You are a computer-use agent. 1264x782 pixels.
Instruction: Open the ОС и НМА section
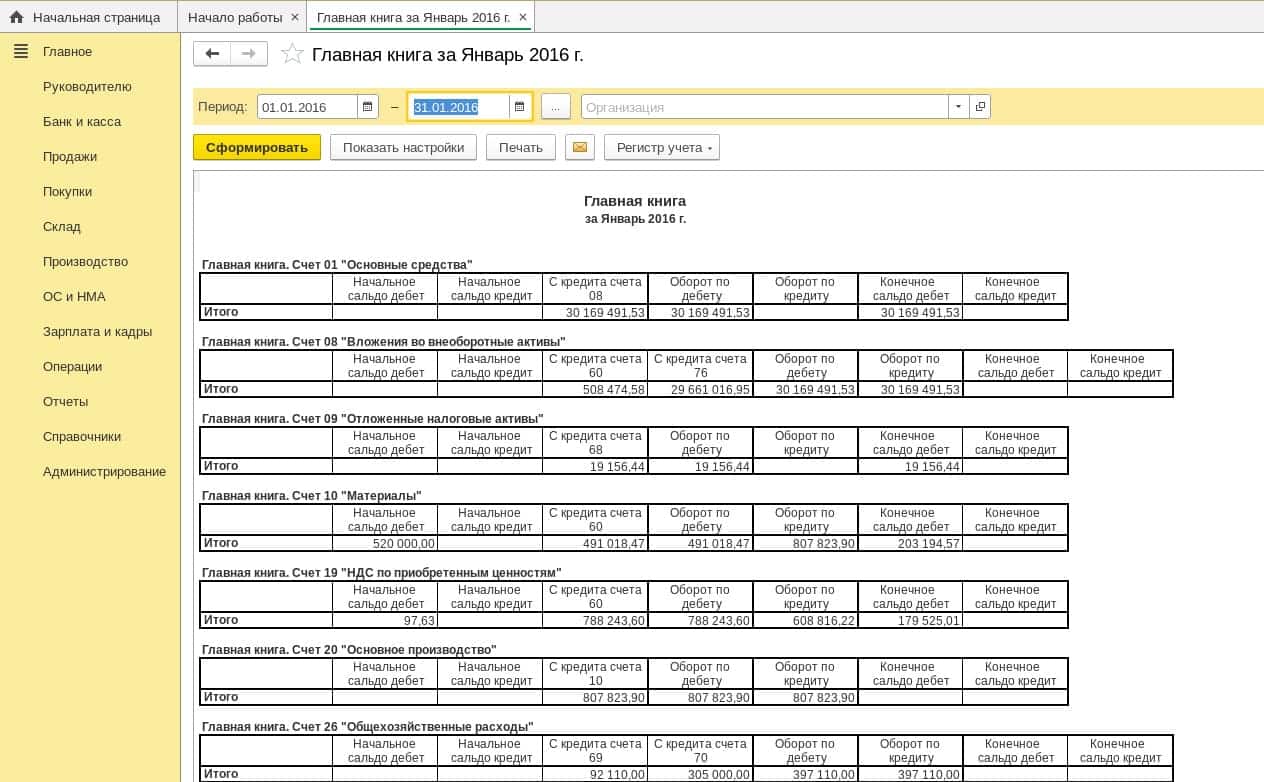(74, 296)
